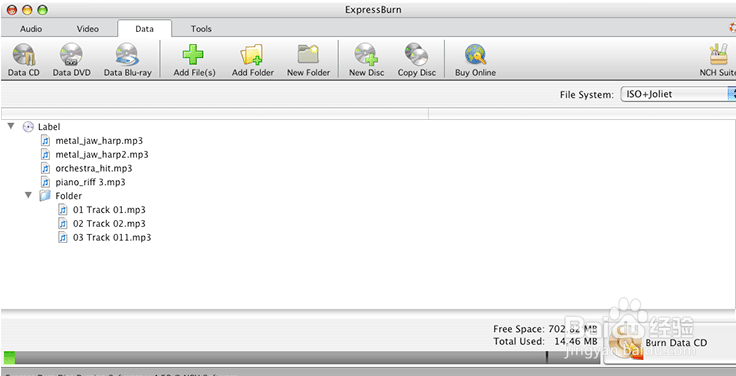Screen dimensions: 736x376
Task: Click the music icon beside orchestra_hit.mp3
Action: point(46,168)
